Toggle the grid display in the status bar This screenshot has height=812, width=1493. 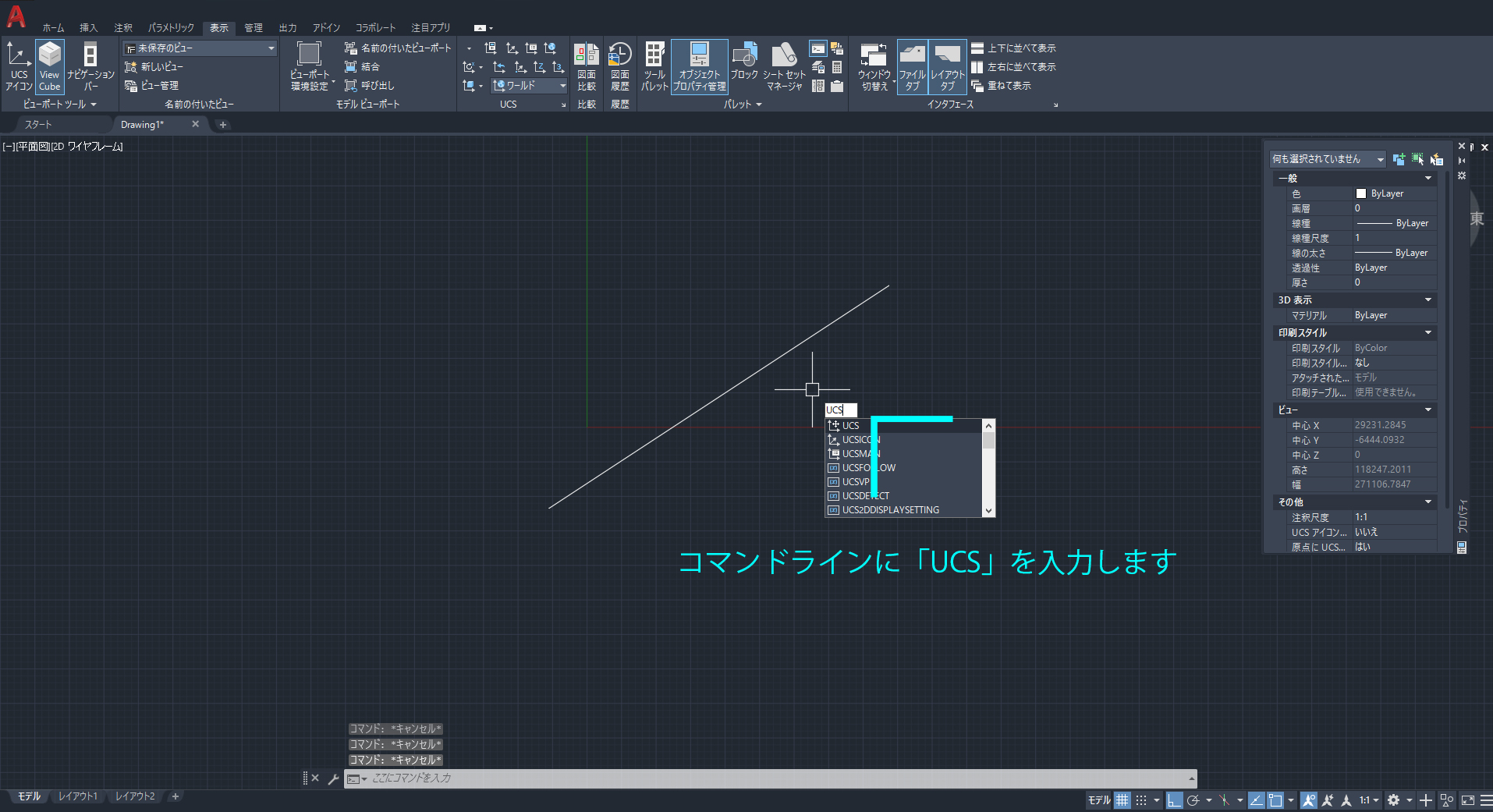[x=1122, y=800]
